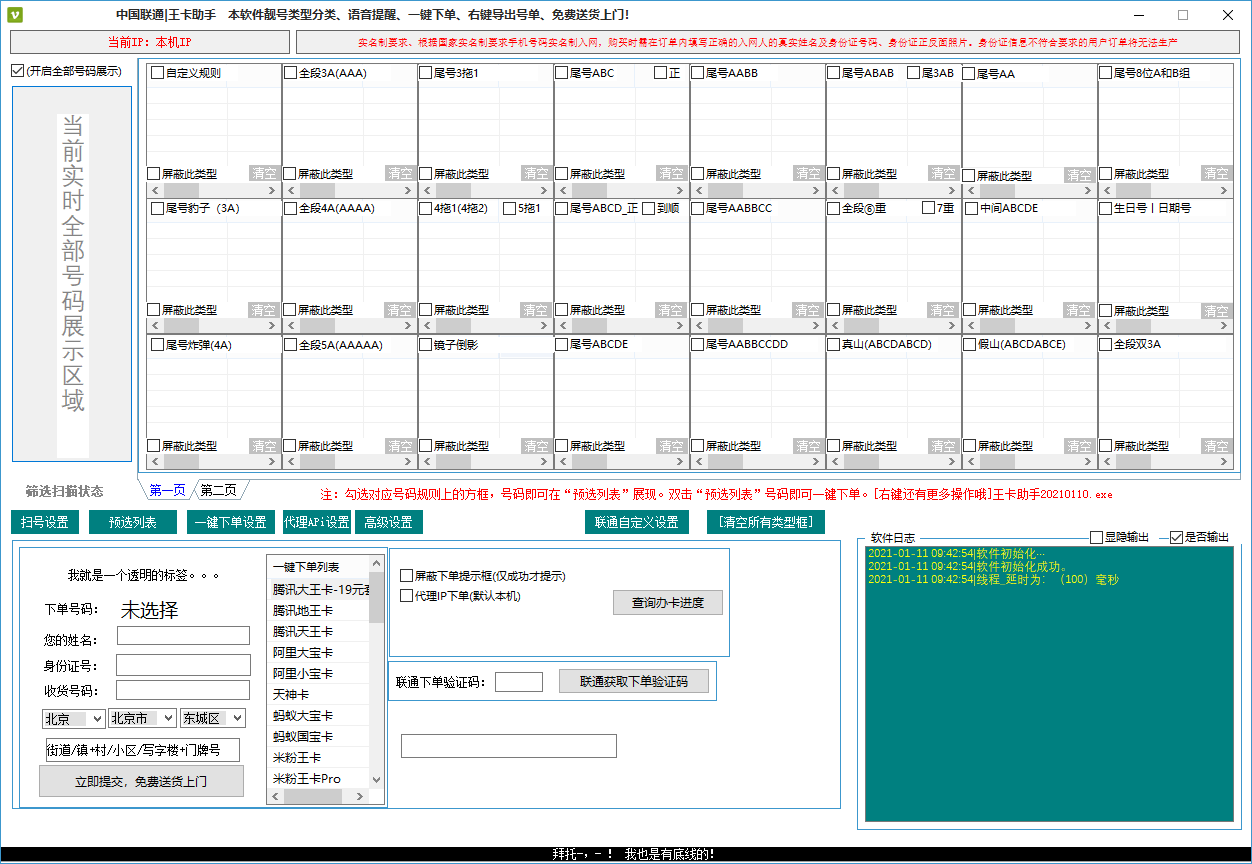Uncheck 开启全部号码展示 checkbox
Viewport: 1252px width, 864px height.
click(x=18, y=71)
